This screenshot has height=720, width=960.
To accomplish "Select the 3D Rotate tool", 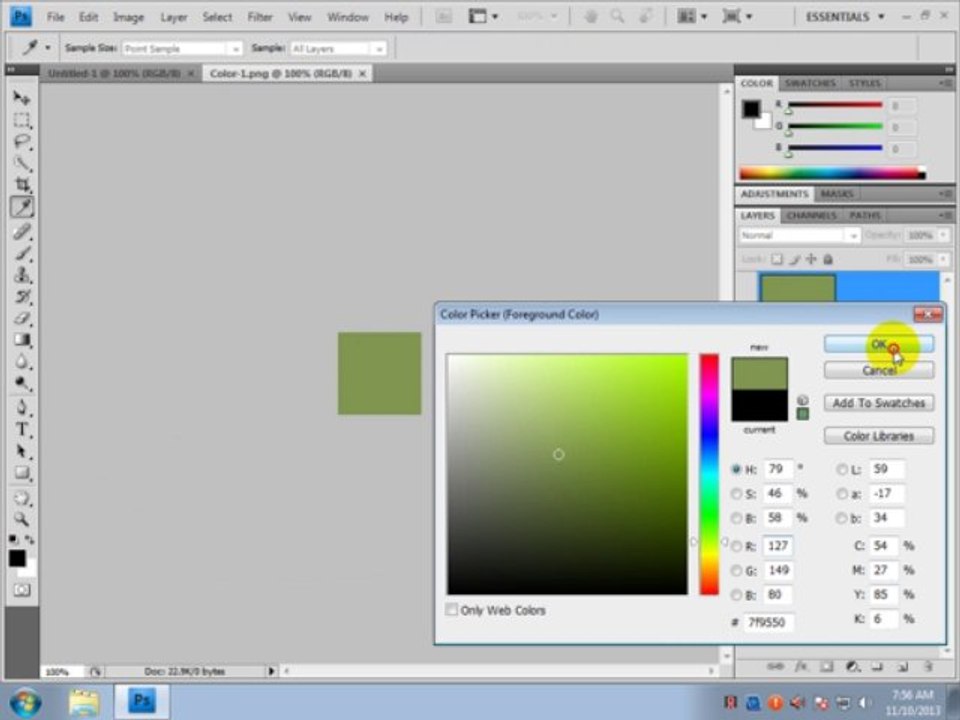I will tap(21, 497).
